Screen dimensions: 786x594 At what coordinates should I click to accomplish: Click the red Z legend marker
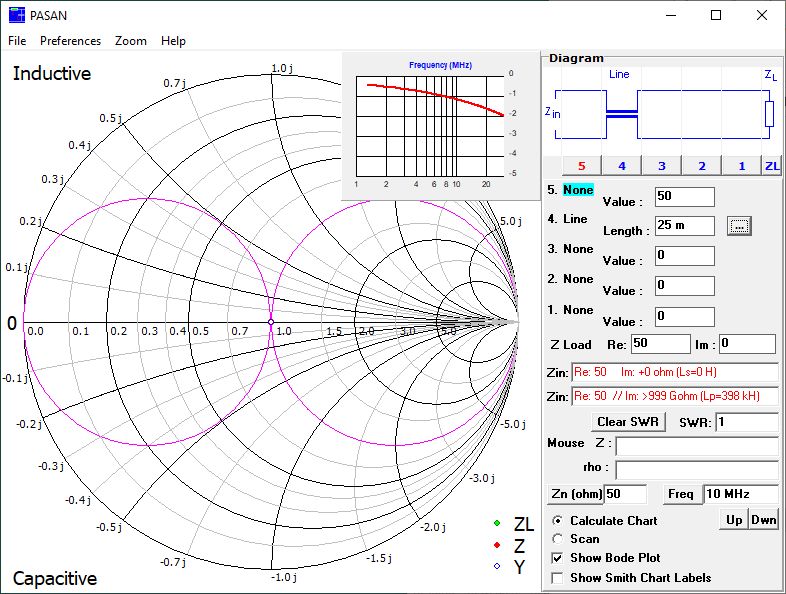click(x=497, y=545)
